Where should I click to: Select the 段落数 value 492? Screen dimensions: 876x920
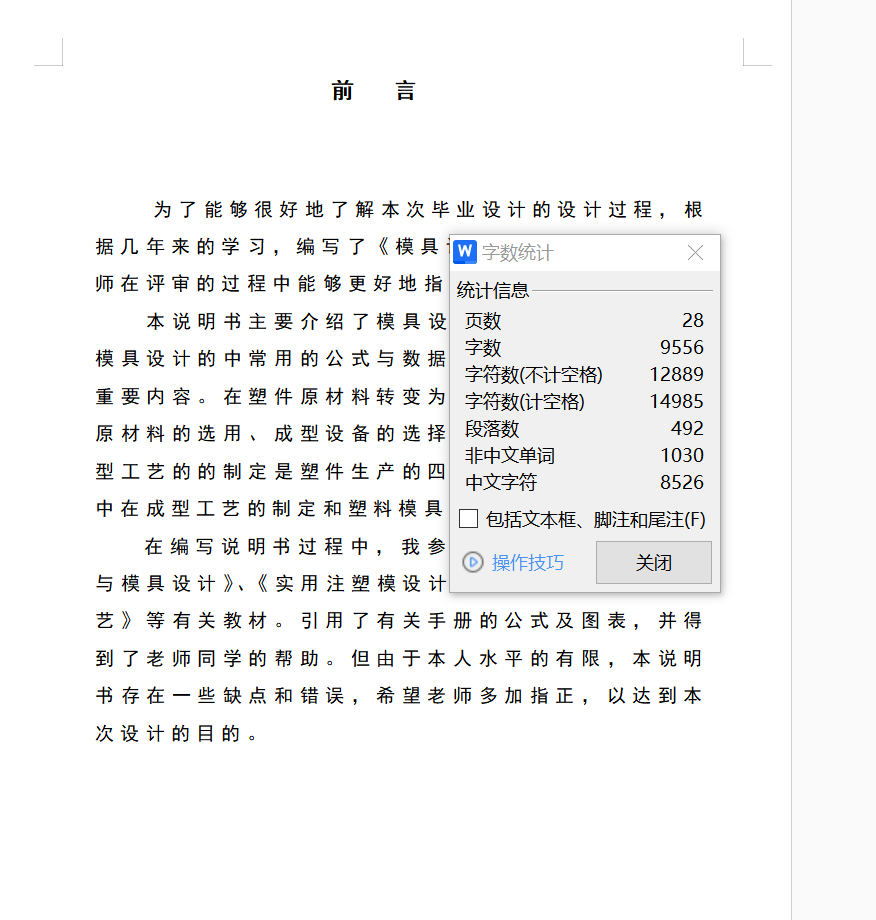[687, 429]
